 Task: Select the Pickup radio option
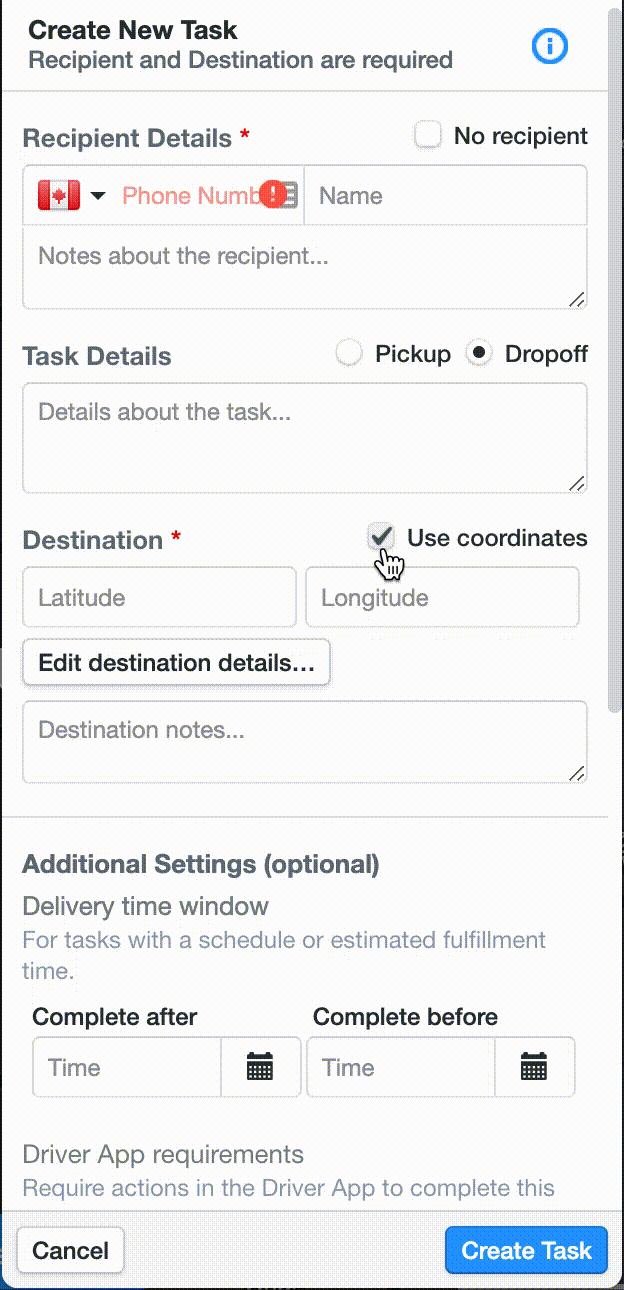pyautogui.click(x=348, y=353)
